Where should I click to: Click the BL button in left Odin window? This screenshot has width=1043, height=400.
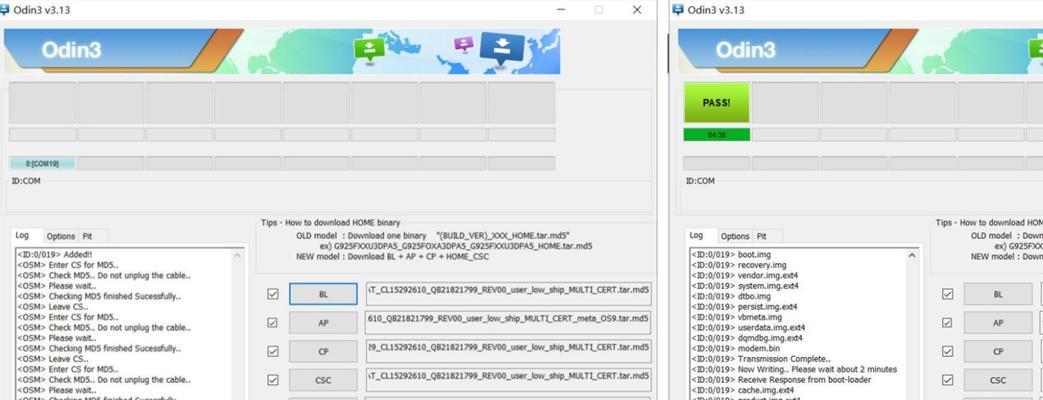click(x=323, y=294)
